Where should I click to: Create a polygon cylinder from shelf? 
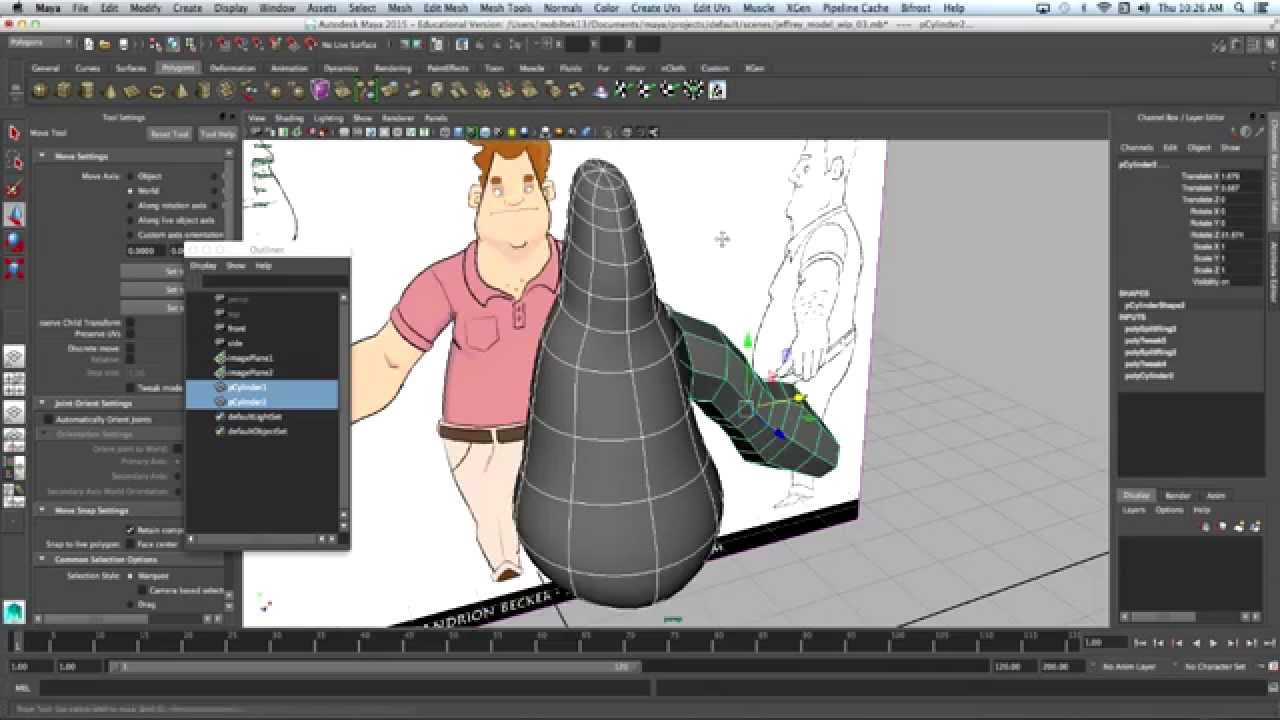pyautogui.click(x=87, y=90)
